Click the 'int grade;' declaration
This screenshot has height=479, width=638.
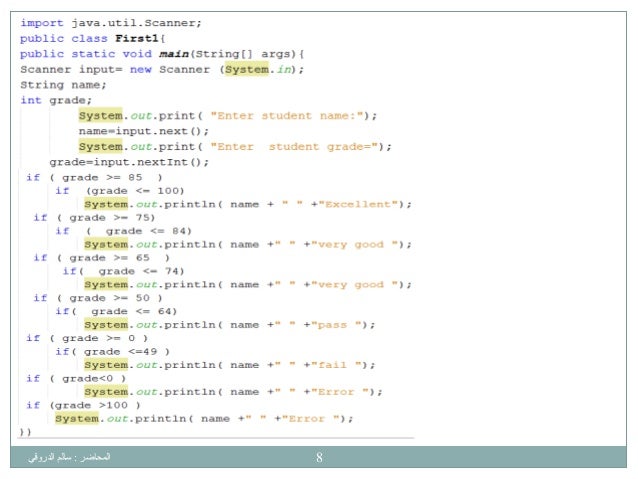56,101
